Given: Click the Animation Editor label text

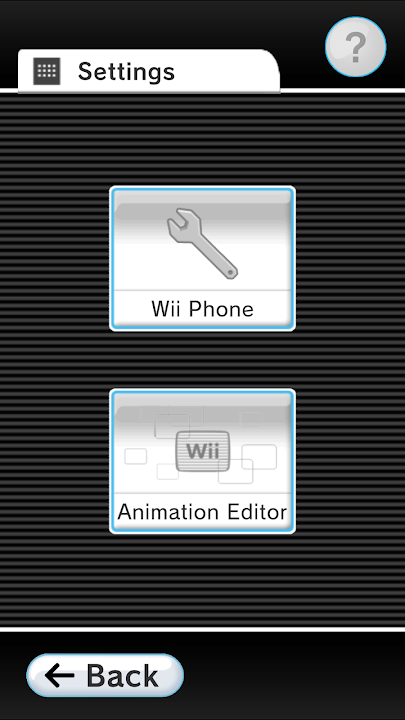Looking at the screenshot, I should 202,512.
